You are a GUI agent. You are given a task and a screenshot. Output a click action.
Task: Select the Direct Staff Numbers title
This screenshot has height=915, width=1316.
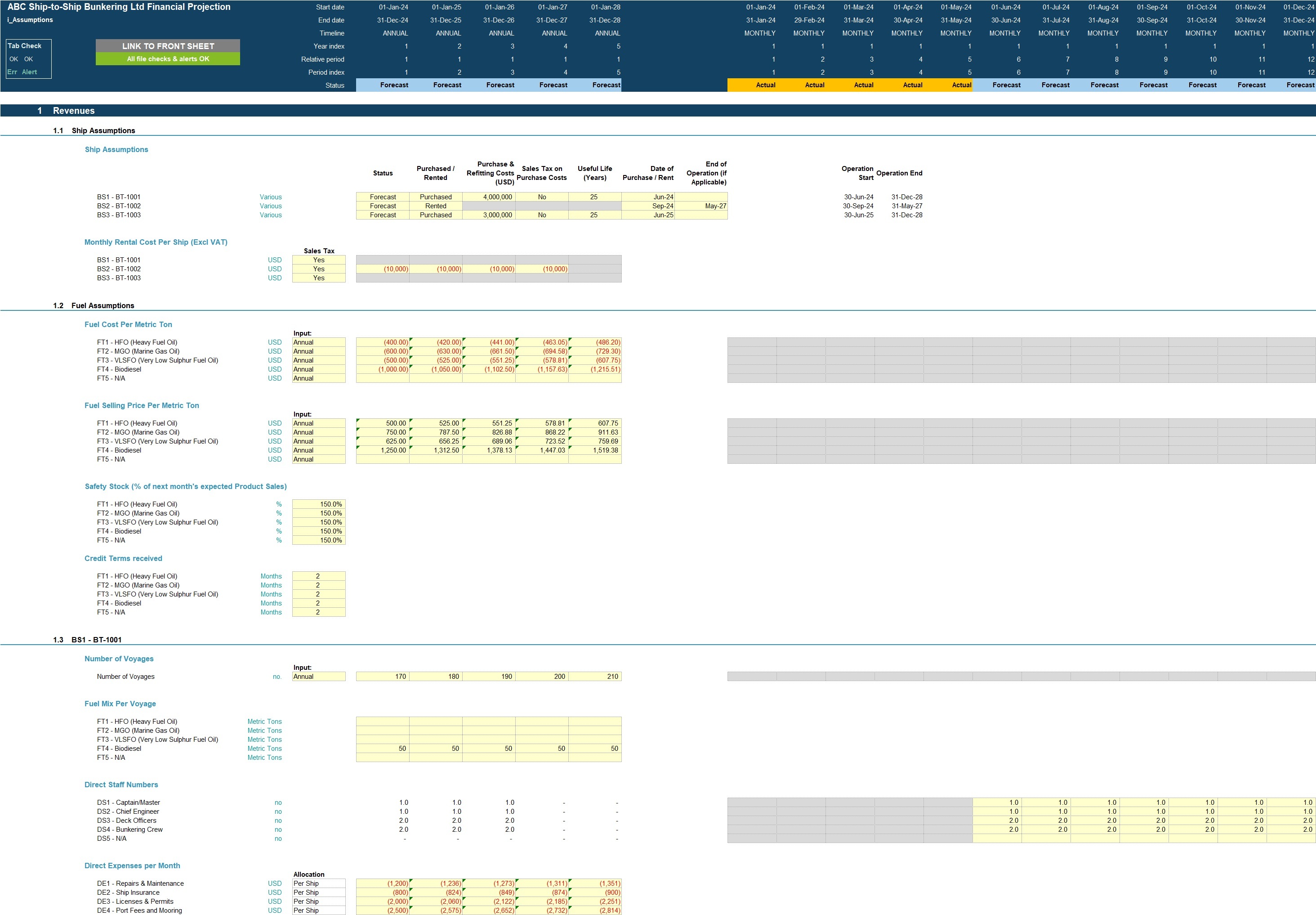click(121, 785)
